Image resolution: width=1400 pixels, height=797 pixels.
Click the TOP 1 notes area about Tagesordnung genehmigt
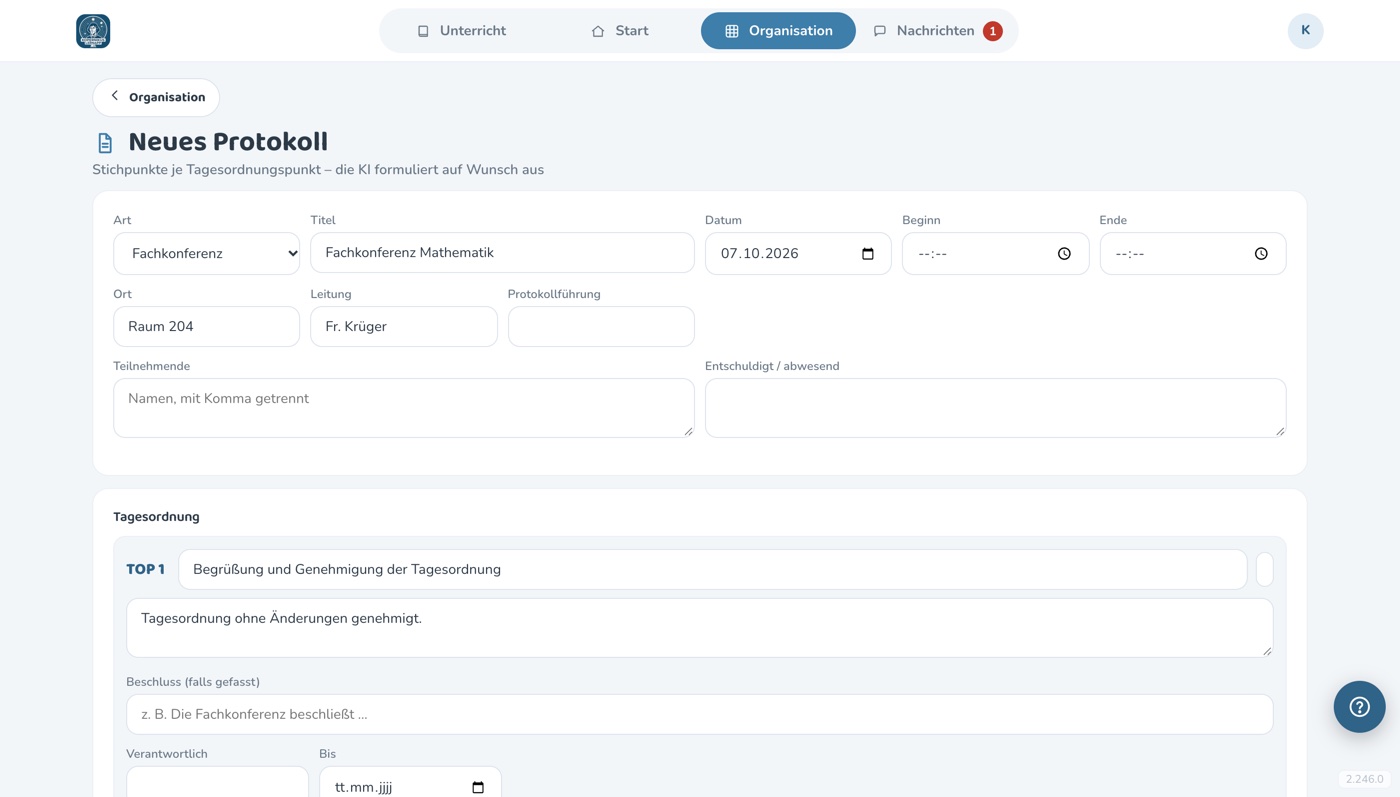[x=700, y=628]
